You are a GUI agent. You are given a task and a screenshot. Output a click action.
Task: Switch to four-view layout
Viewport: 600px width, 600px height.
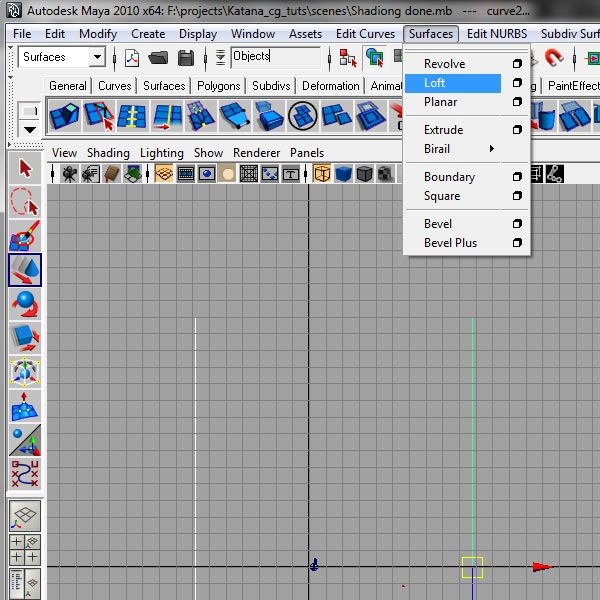click(25, 549)
